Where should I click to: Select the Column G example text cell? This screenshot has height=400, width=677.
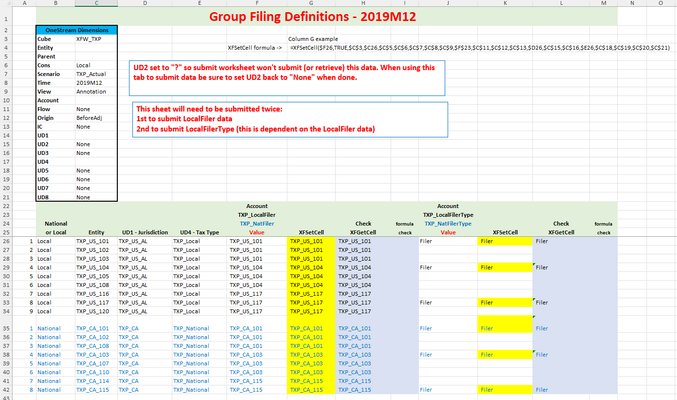(x=313, y=39)
